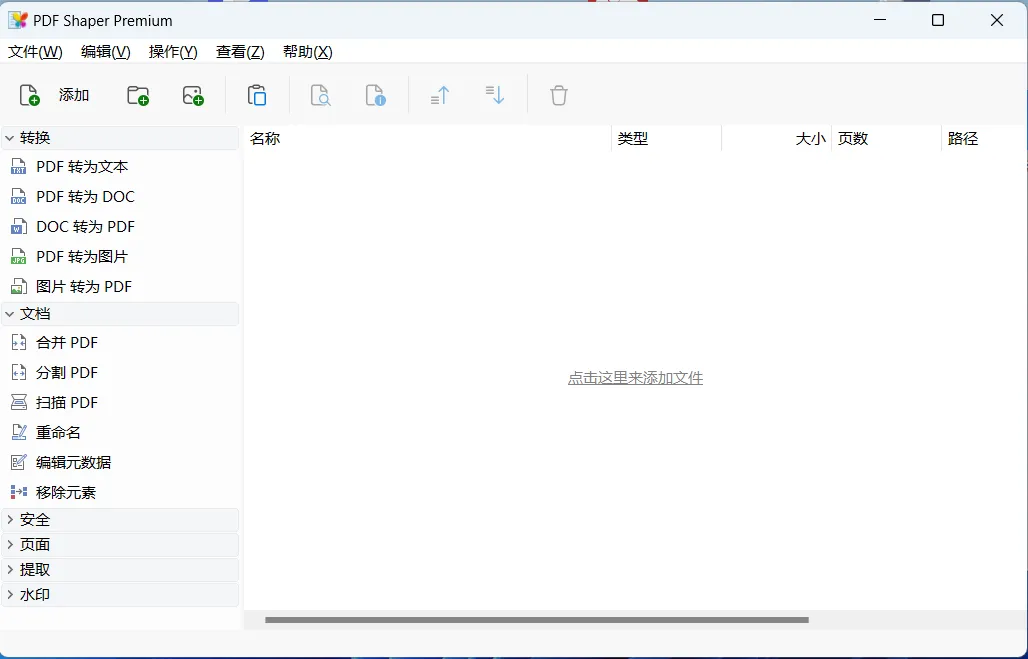This screenshot has width=1028, height=659.
Task: Expand the 安全 section
Action: pos(10,520)
